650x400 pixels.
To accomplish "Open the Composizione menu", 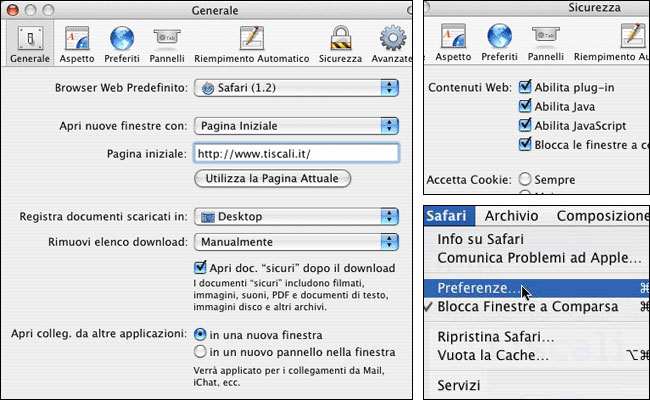I will point(603,216).
